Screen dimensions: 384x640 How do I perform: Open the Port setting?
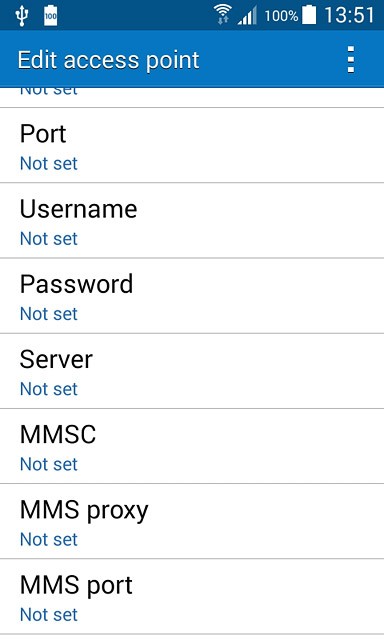192,145
